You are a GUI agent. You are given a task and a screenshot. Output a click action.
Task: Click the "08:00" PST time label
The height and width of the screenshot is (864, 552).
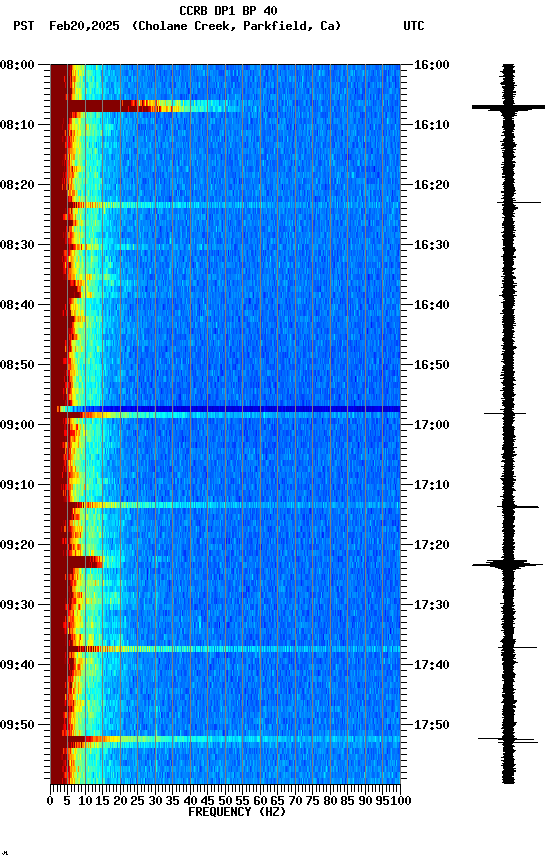(17, 65)
